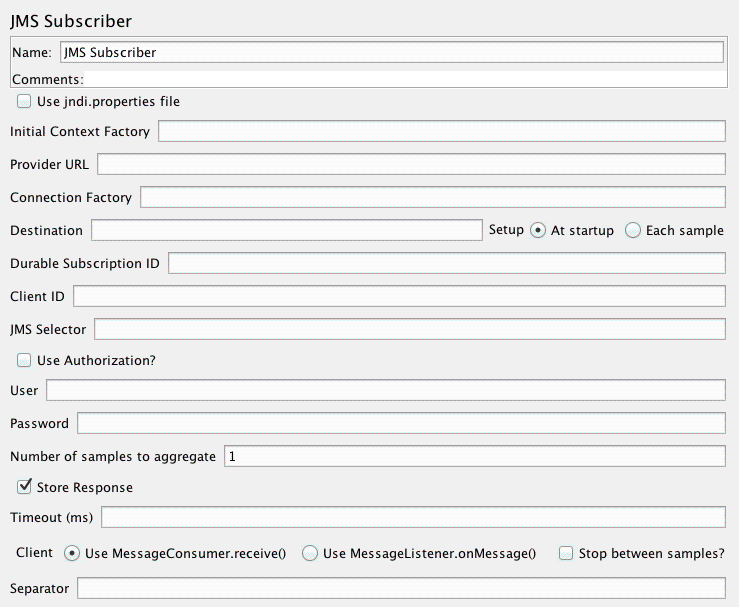This screenshot has height=607, width=739.
Task: Click the Durable Subscription ID field
Action: 446,263
